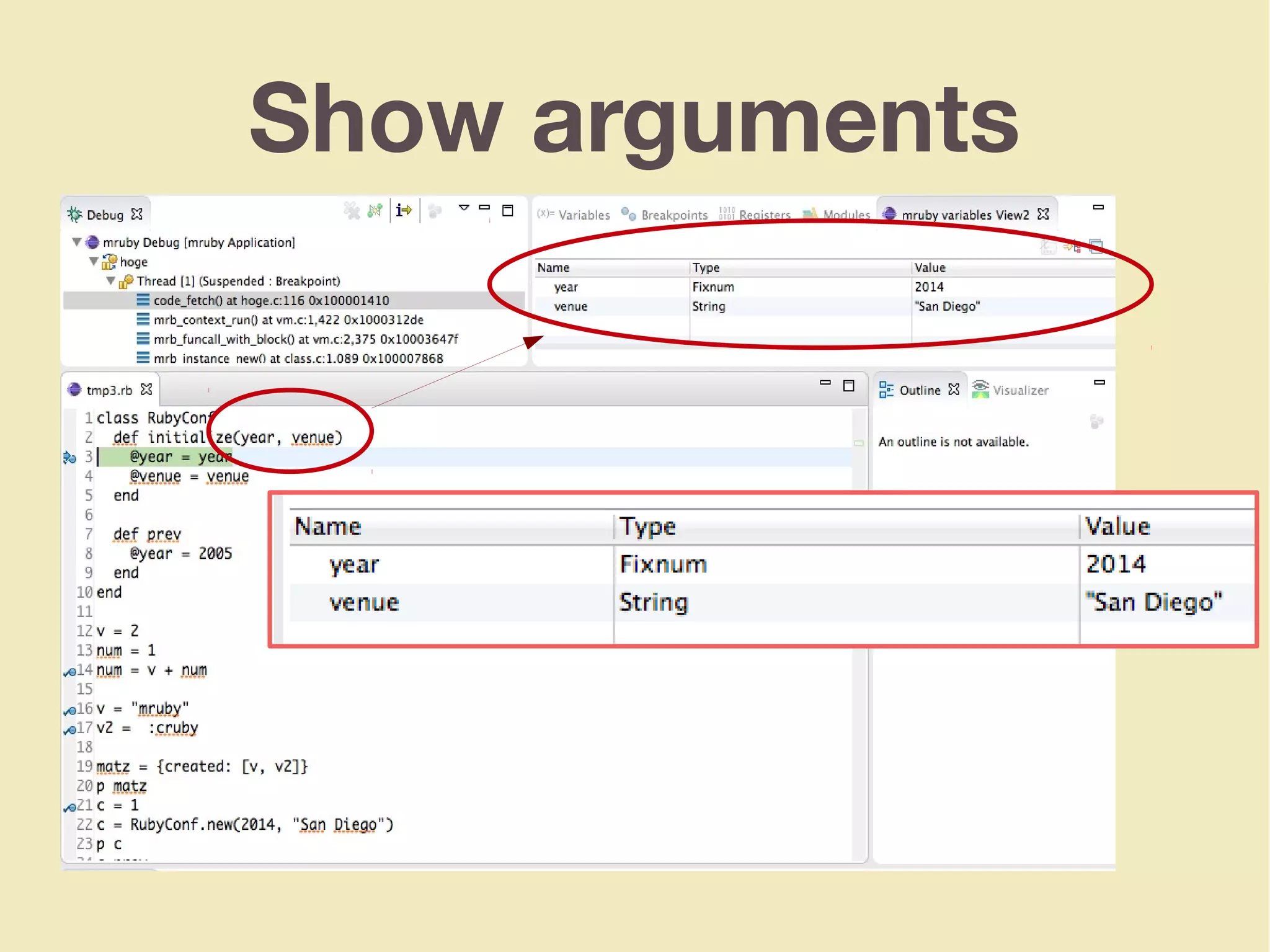
Task: Click the "San Diego" value cell in small table
Action: [x=947, y=306]
